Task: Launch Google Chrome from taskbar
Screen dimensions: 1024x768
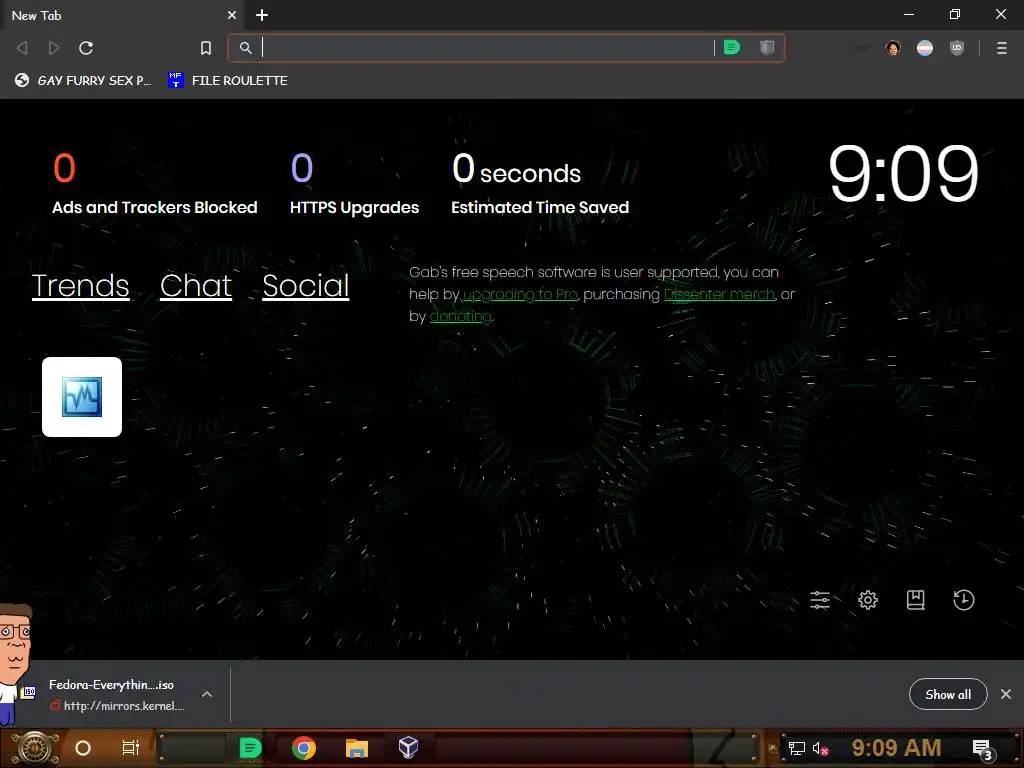Action: coord(304,748)
